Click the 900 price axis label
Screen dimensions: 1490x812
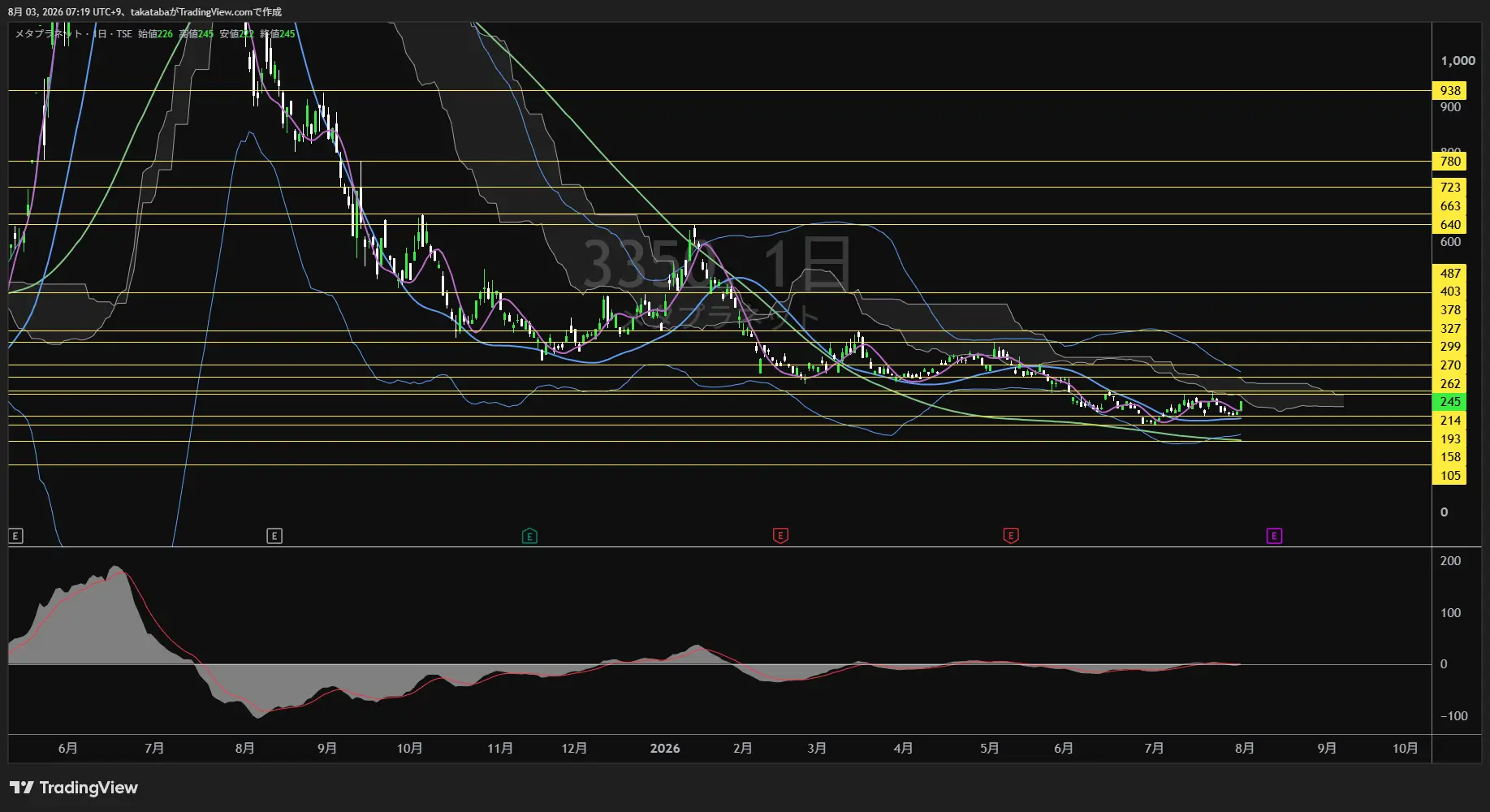click(x=1450, y=107)
